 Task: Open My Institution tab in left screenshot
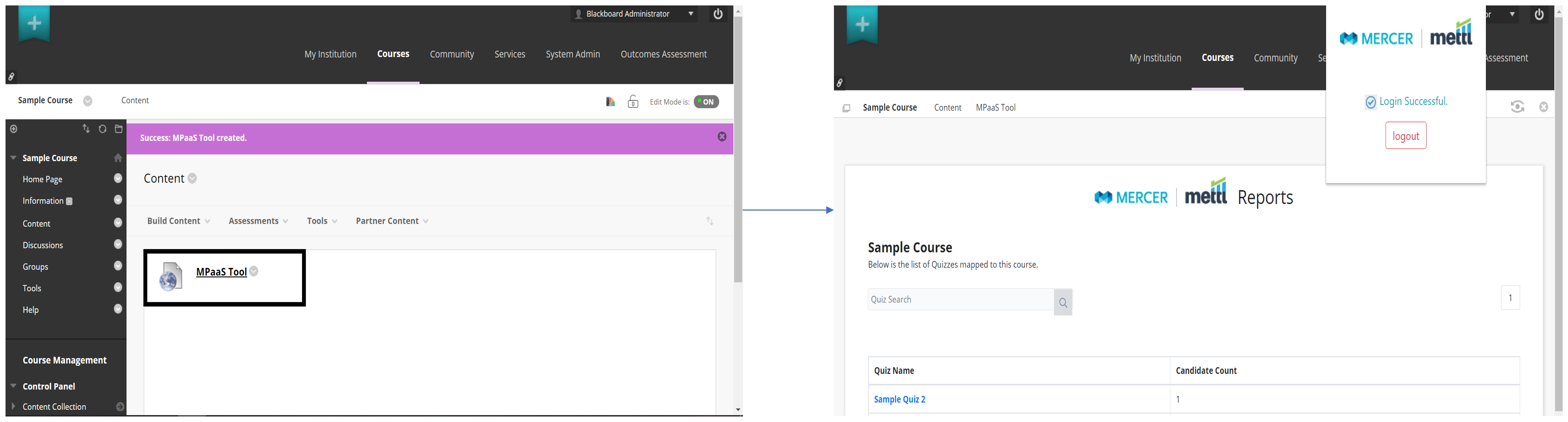point(331,54)
